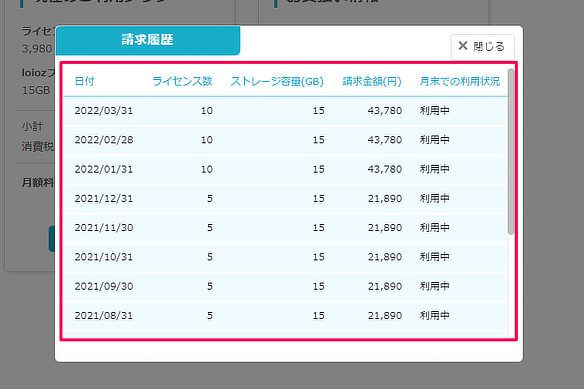The image size is (584, 389).
Task: Click the ストレージ容量(GB) column header
Action: click(277, 81)
